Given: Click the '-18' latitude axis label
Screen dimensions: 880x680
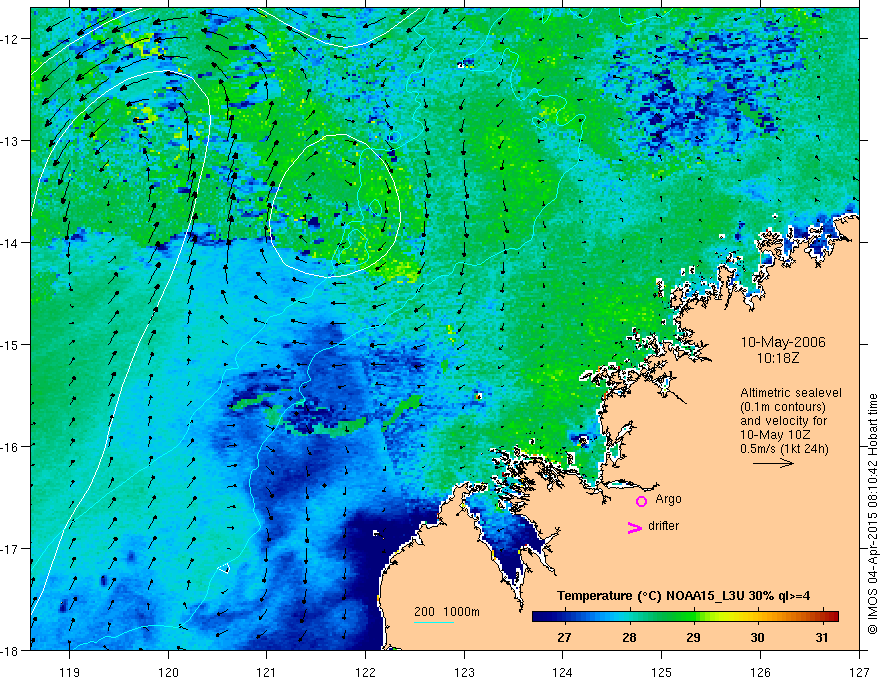Looking at the screenshot, I should [10, 650].
